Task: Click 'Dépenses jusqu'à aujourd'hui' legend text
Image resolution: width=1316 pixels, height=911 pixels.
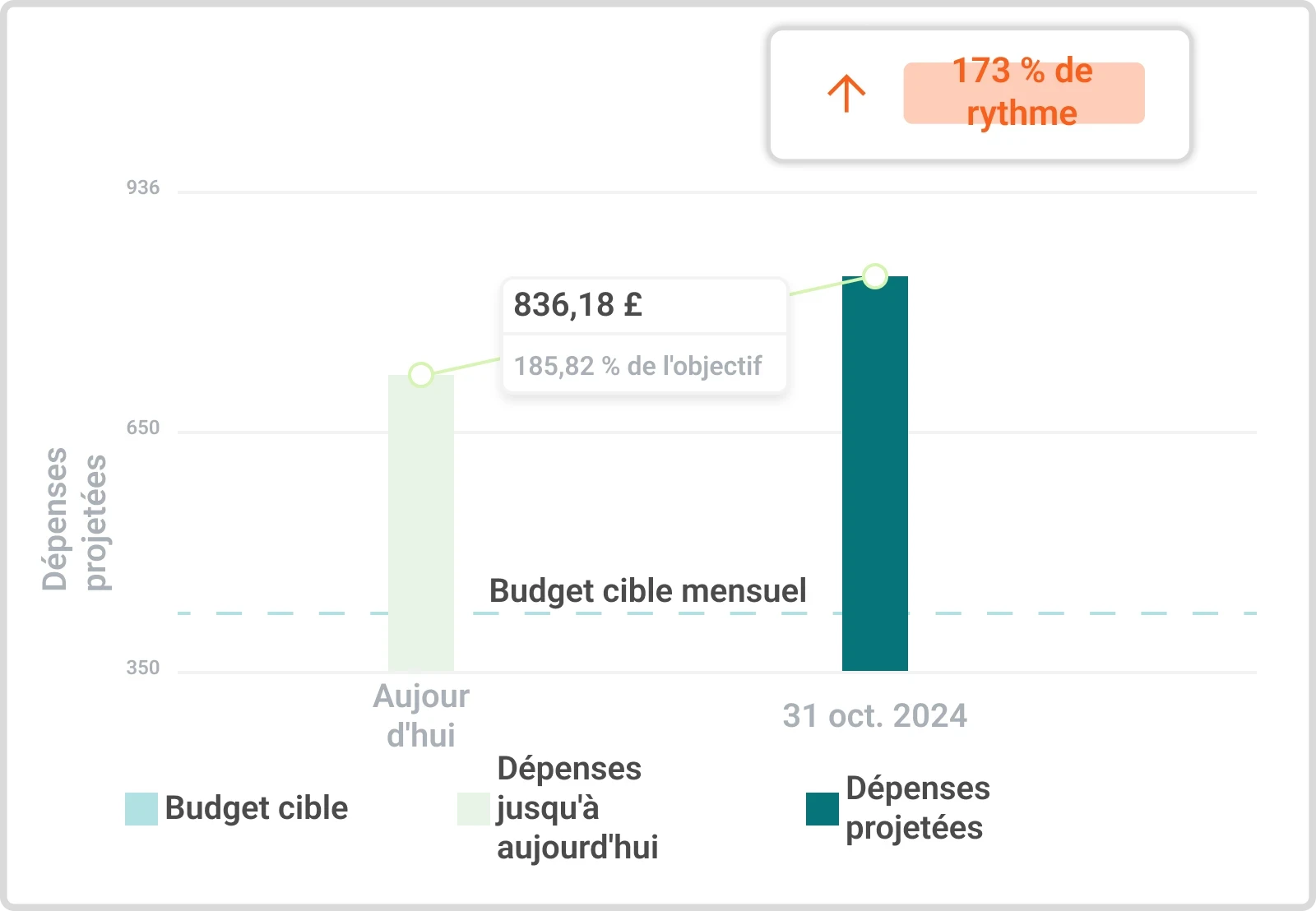Action: tap(577, 809)
